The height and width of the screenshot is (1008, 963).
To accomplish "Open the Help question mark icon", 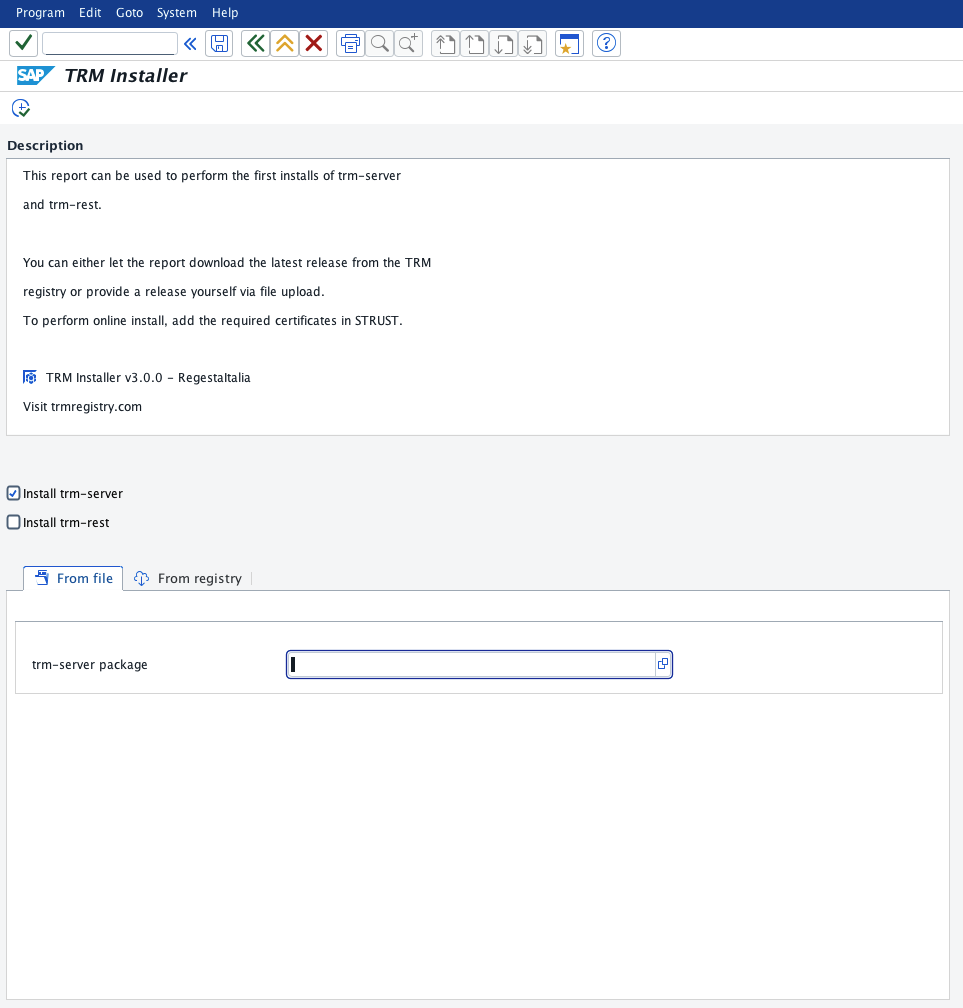I will [x=606, y=44].
